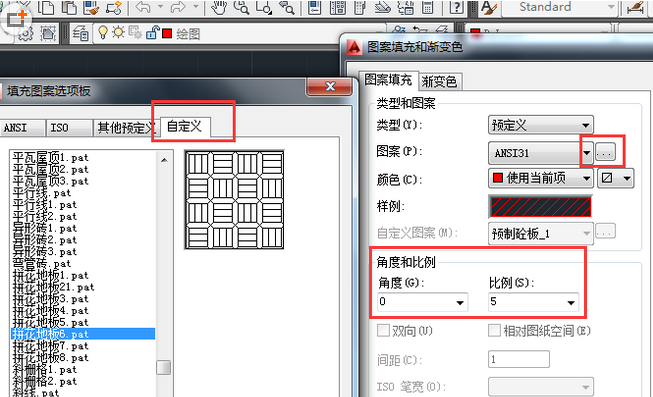Viewport: 653px width, 397px height.
Task: Click the Undo arrow
Action: point(143,7)
